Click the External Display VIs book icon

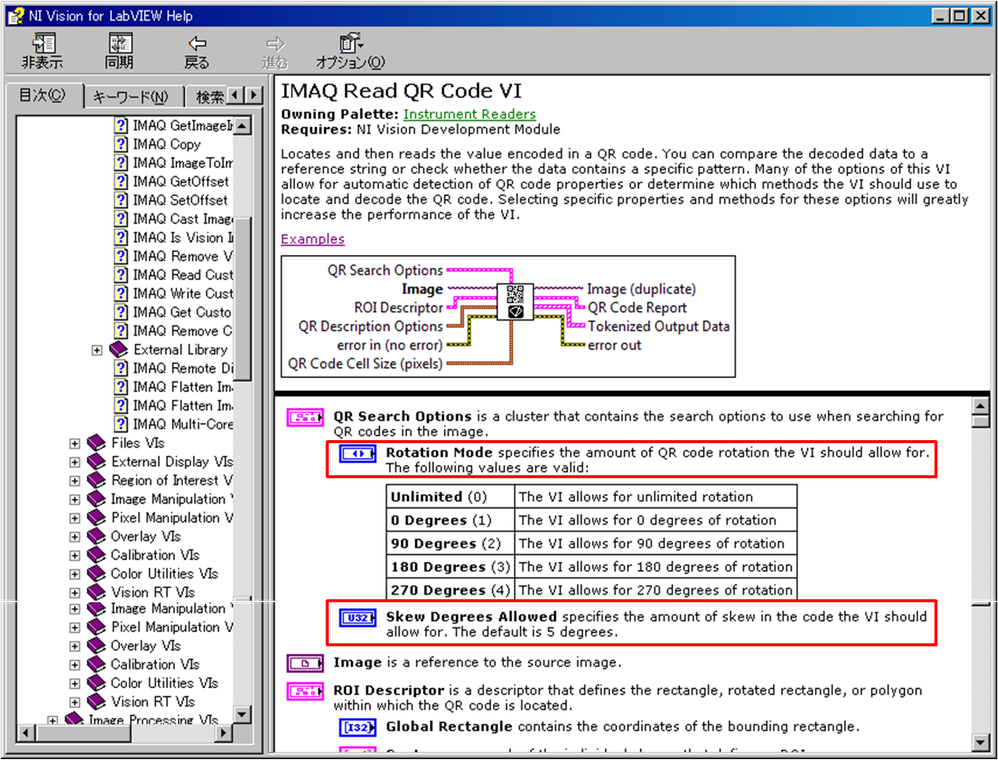(96, 461)
